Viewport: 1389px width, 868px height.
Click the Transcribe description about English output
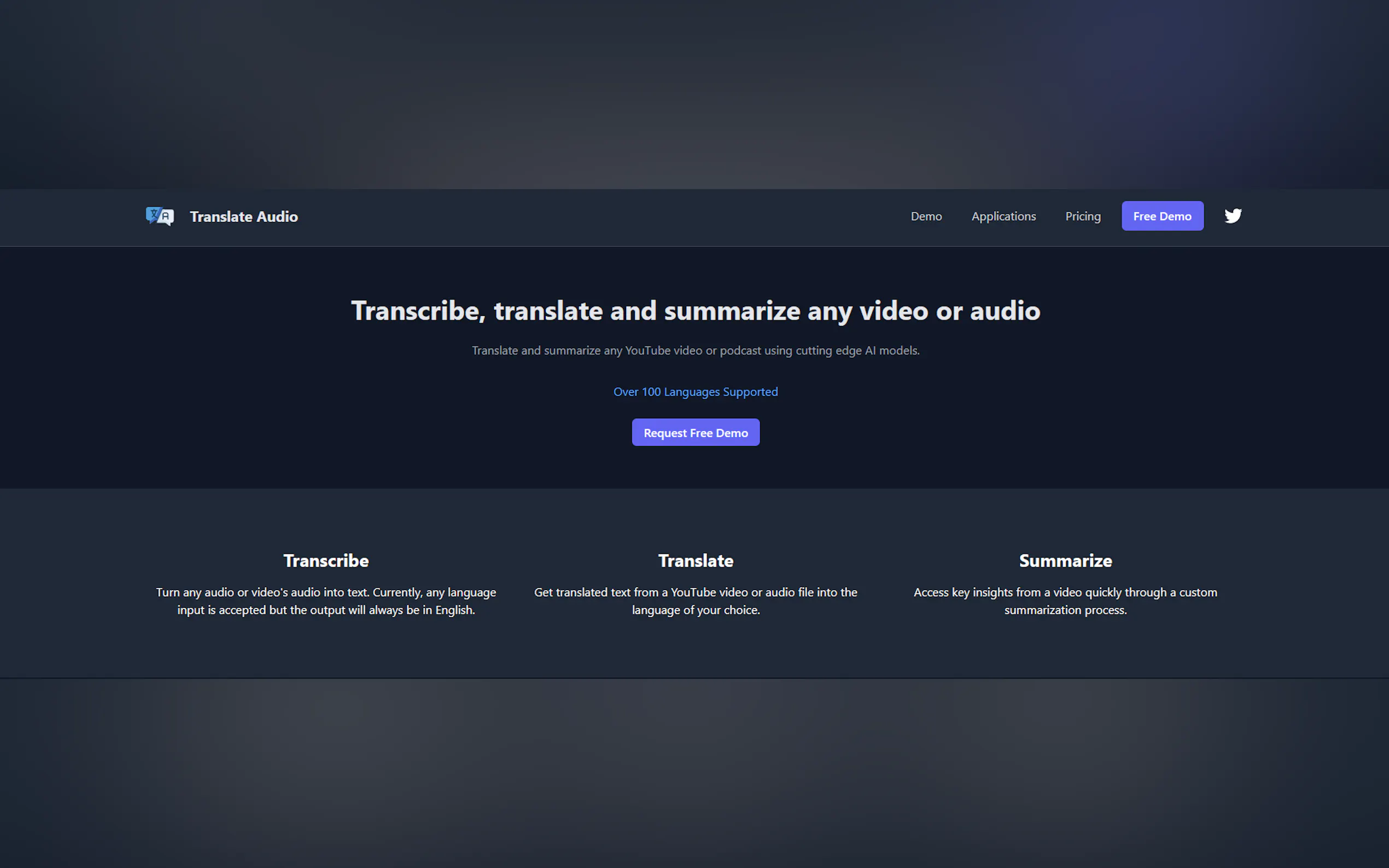point(326,601)
